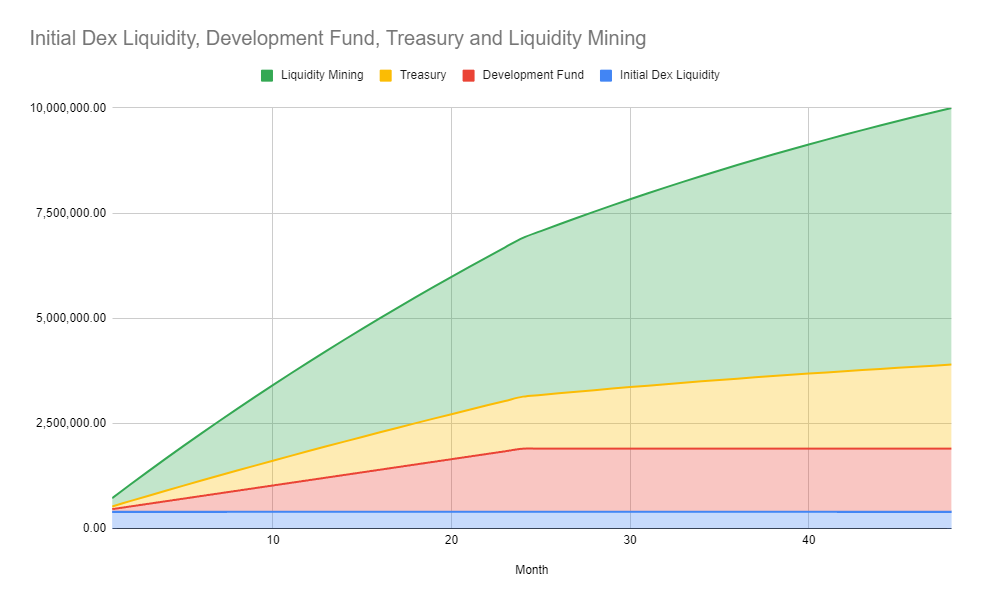Click the yellow Treasury legend swatch
Screen dimensions: 981x606
pos(385,75)
